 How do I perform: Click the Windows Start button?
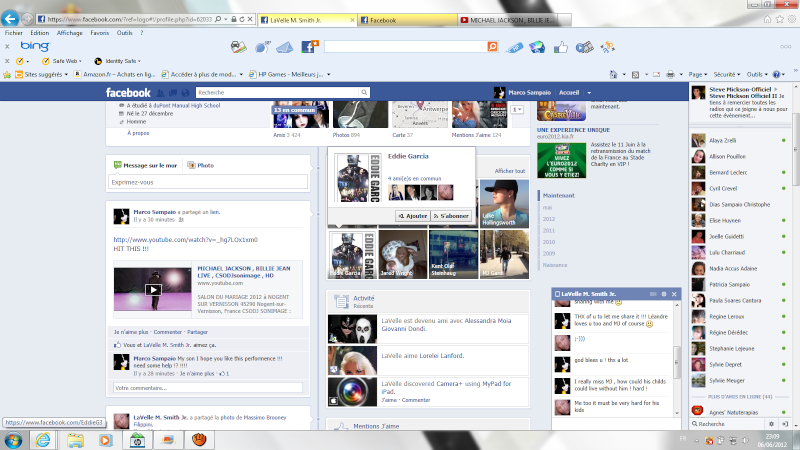coord(13,440)
